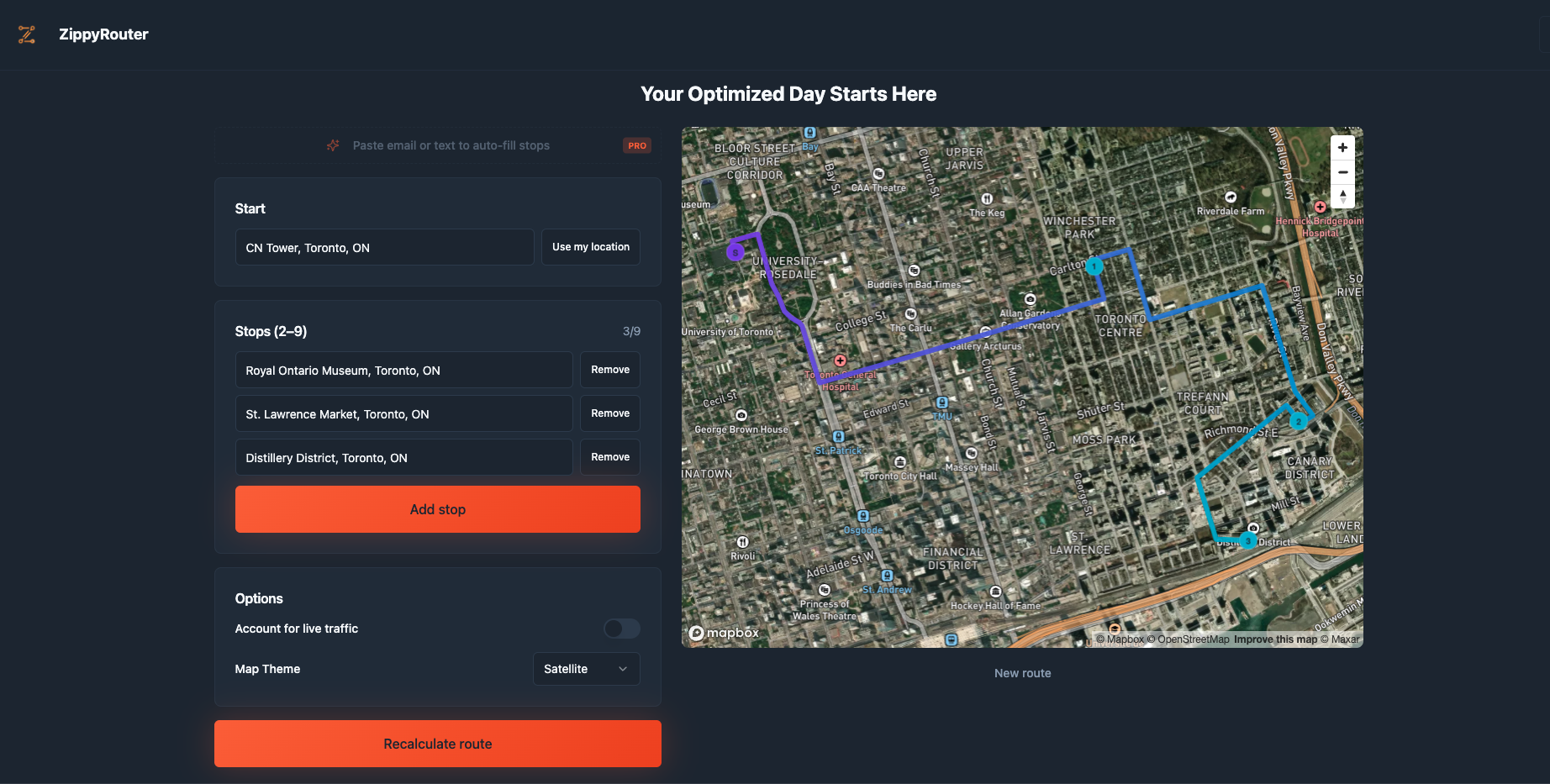
Task: Reset map bearing with the compass icon
Action: tap(1342, 197)
